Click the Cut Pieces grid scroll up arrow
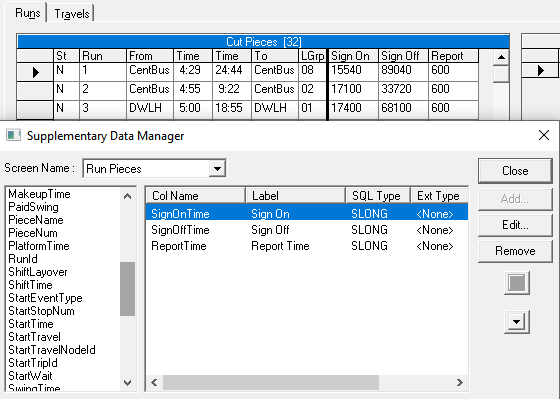560x399 pixels. click(x=501, y=57)
